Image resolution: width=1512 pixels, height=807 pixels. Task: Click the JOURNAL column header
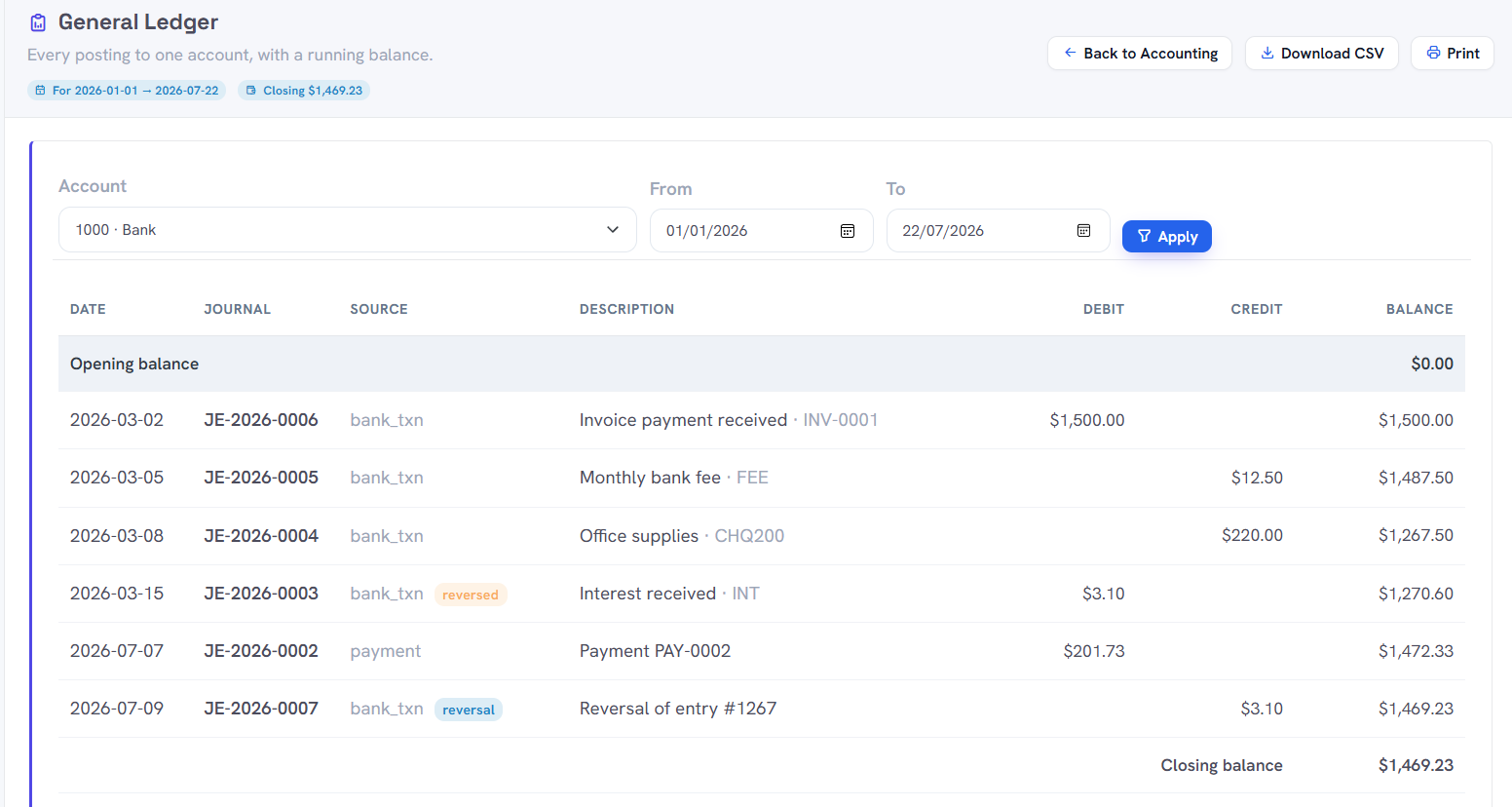coord(238,309)
